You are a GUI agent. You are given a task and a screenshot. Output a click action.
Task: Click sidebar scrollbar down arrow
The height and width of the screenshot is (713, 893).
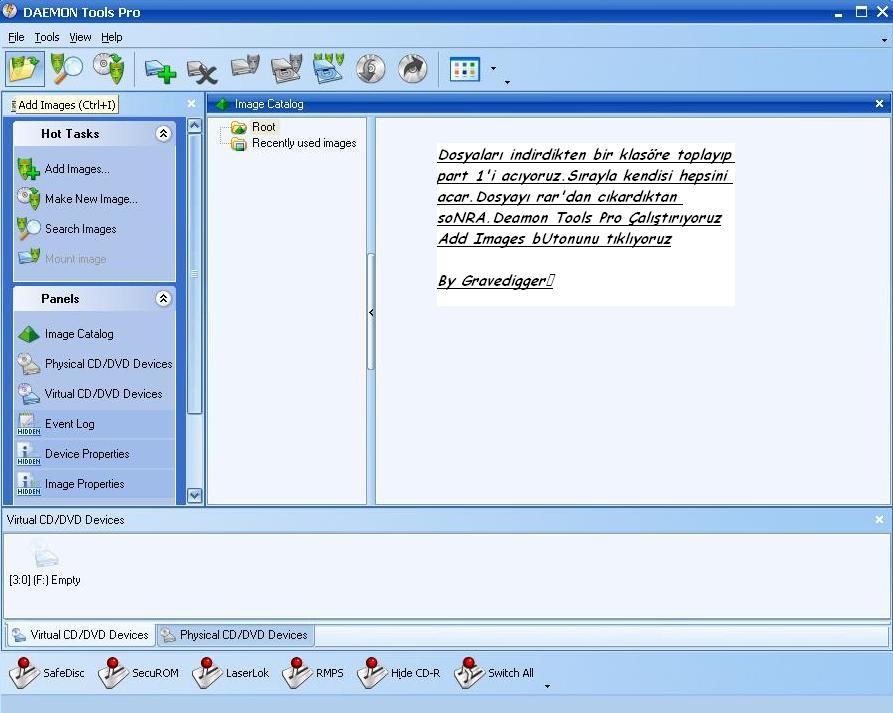195,495
